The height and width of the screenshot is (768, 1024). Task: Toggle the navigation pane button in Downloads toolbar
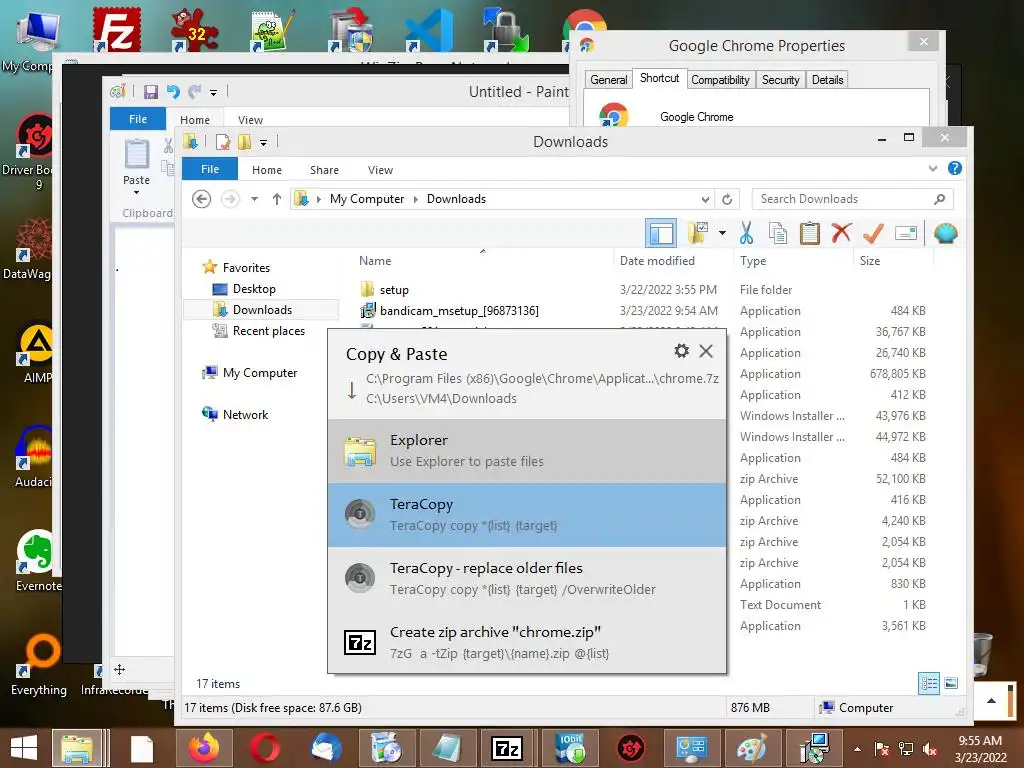(660, 233)
